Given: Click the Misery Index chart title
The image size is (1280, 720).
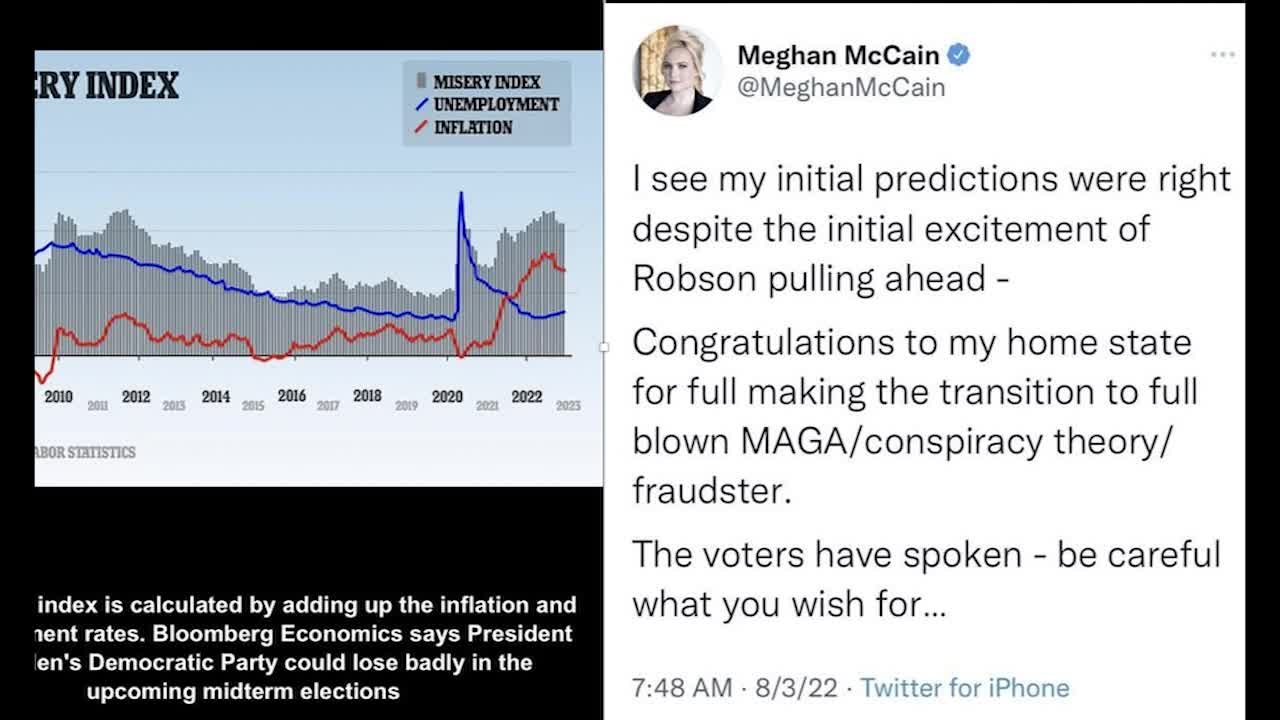Looking at the screenshot, I should [107, 86].
